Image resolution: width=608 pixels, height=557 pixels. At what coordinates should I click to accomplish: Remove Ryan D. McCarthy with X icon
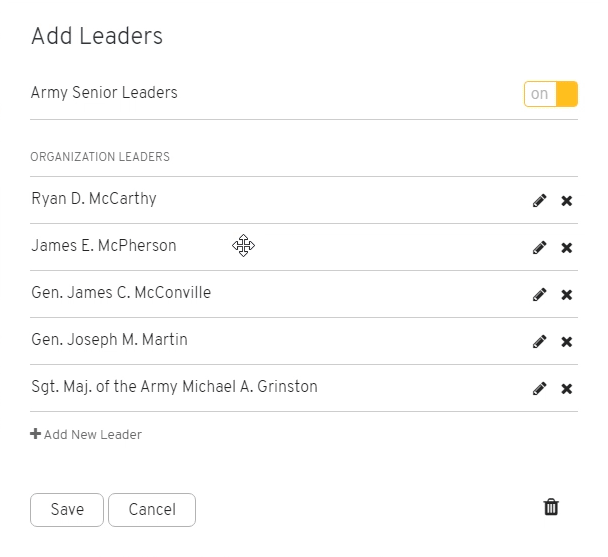click(x=567, y=201)
